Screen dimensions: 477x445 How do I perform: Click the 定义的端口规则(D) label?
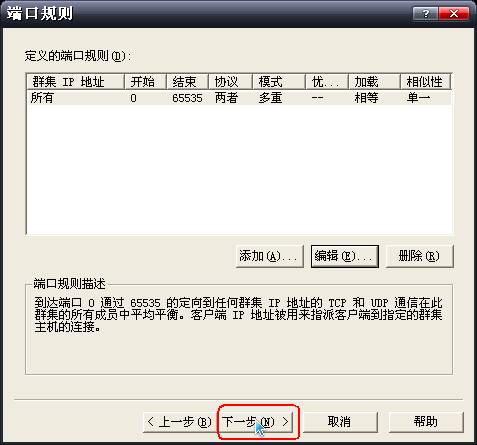[78, 56]
